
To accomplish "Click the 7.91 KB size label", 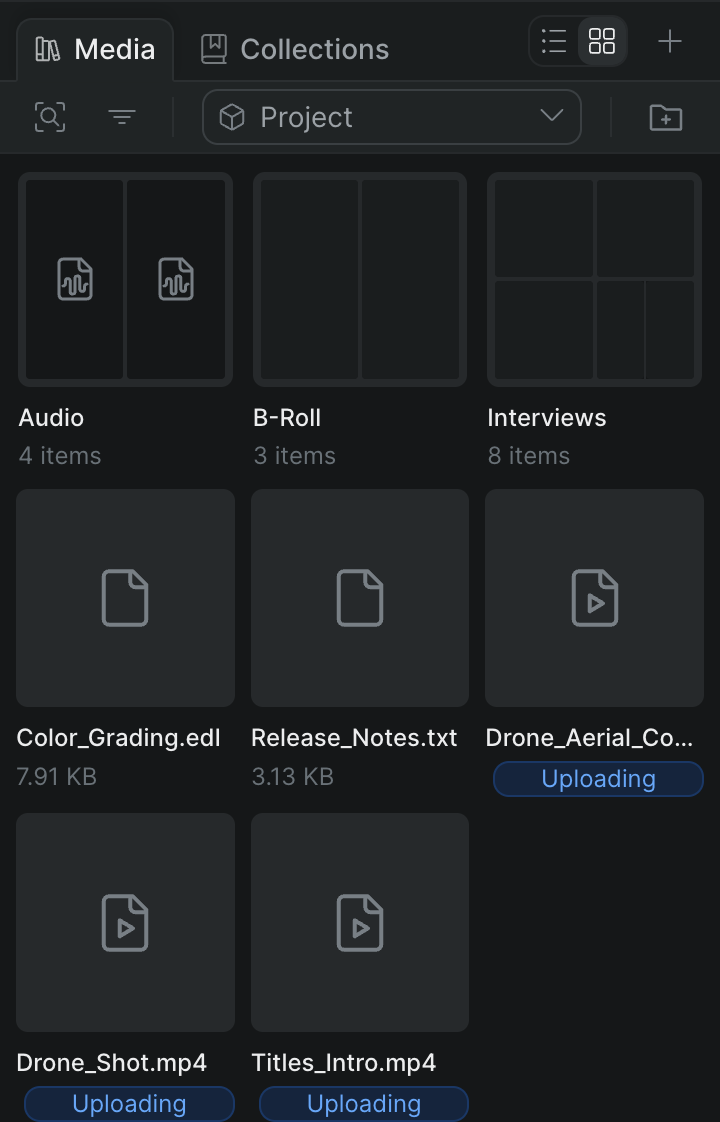I will pyautogui.click(x=57, y=776).
